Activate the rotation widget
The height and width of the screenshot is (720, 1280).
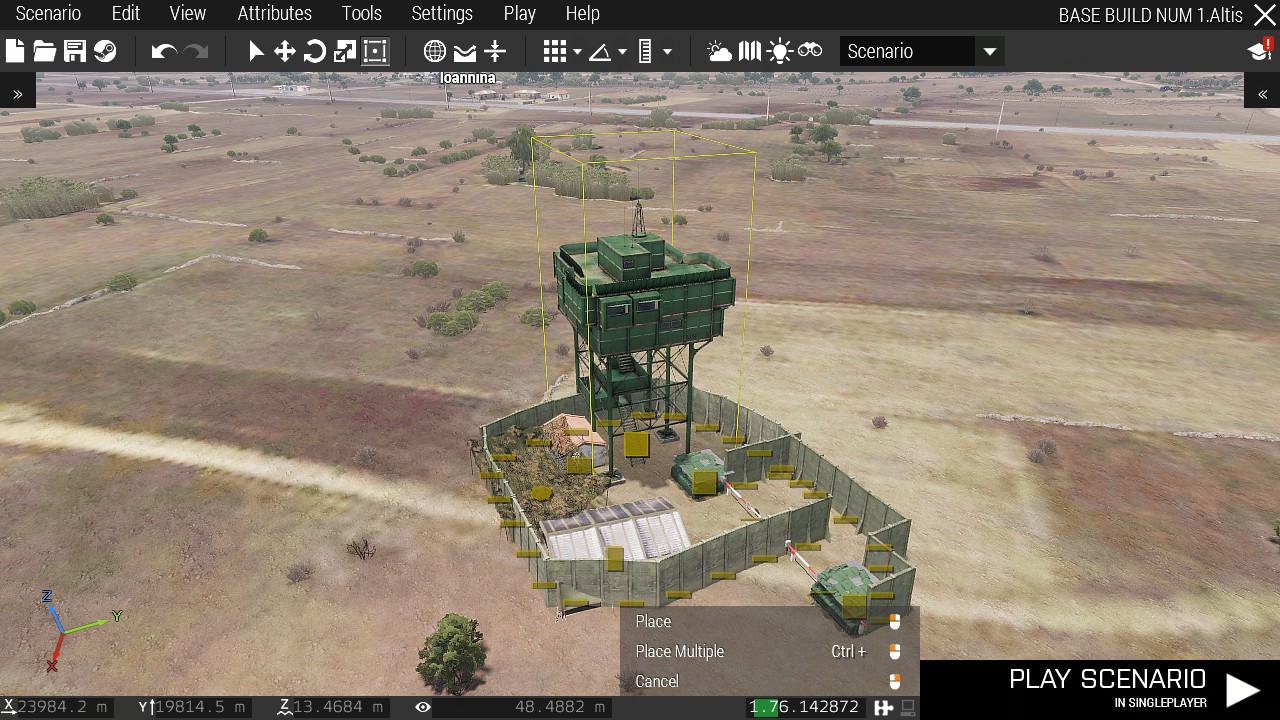315,52
